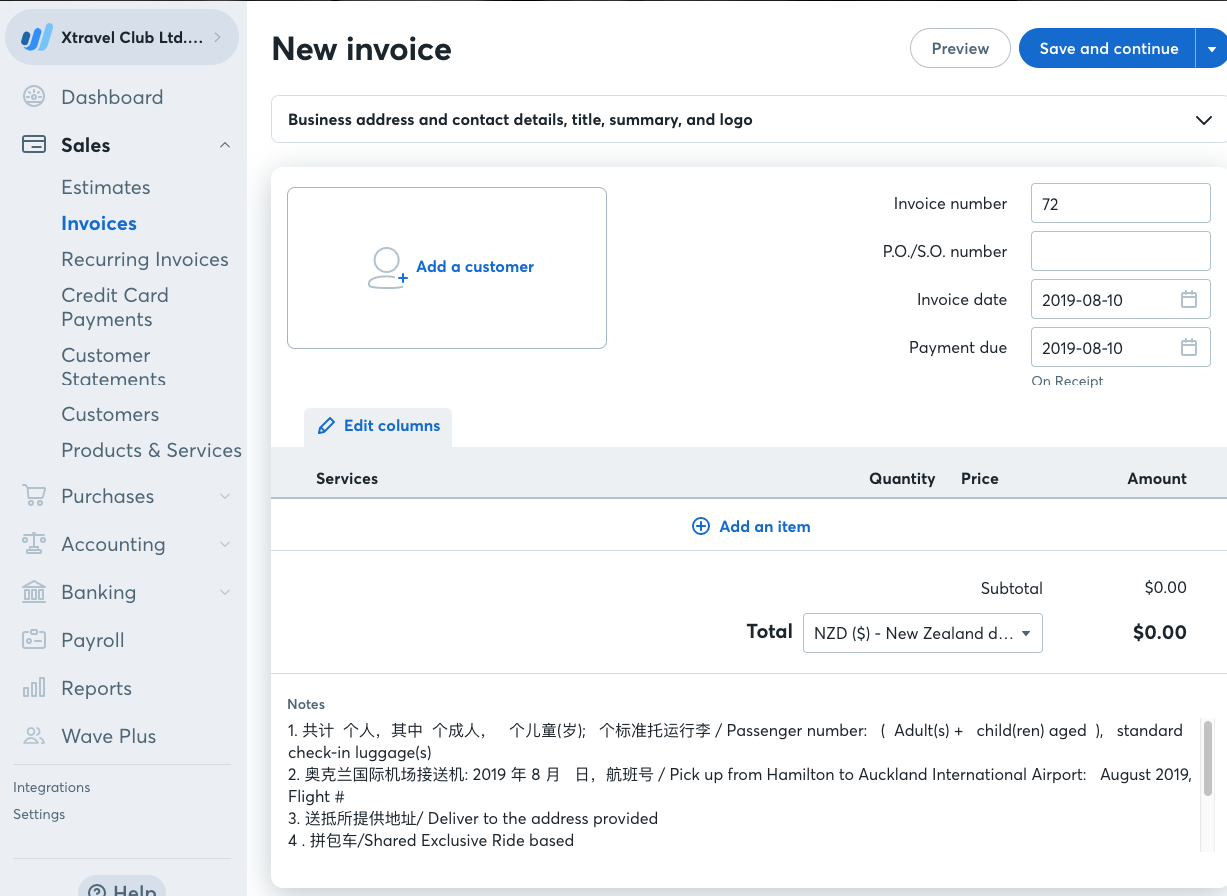
Task: Click the Dashboard gauge icon
Action: point(34,97)
